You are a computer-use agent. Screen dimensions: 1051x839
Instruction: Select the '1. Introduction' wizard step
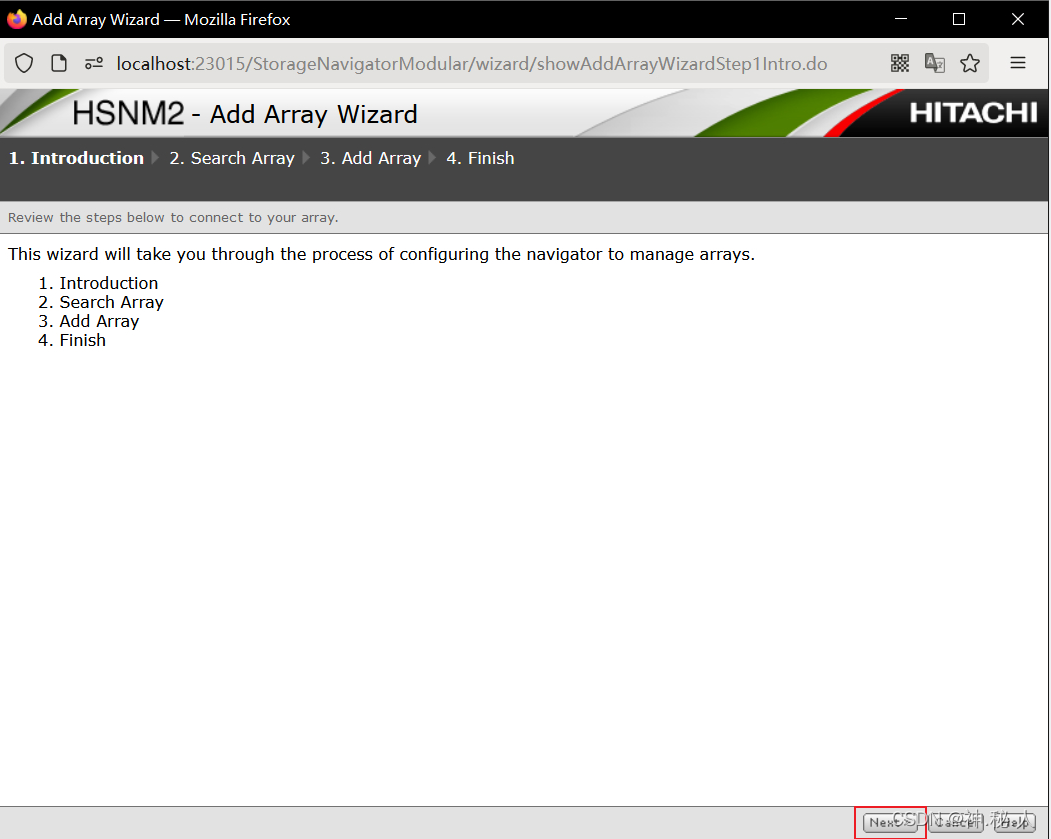(x=76, y=158)
